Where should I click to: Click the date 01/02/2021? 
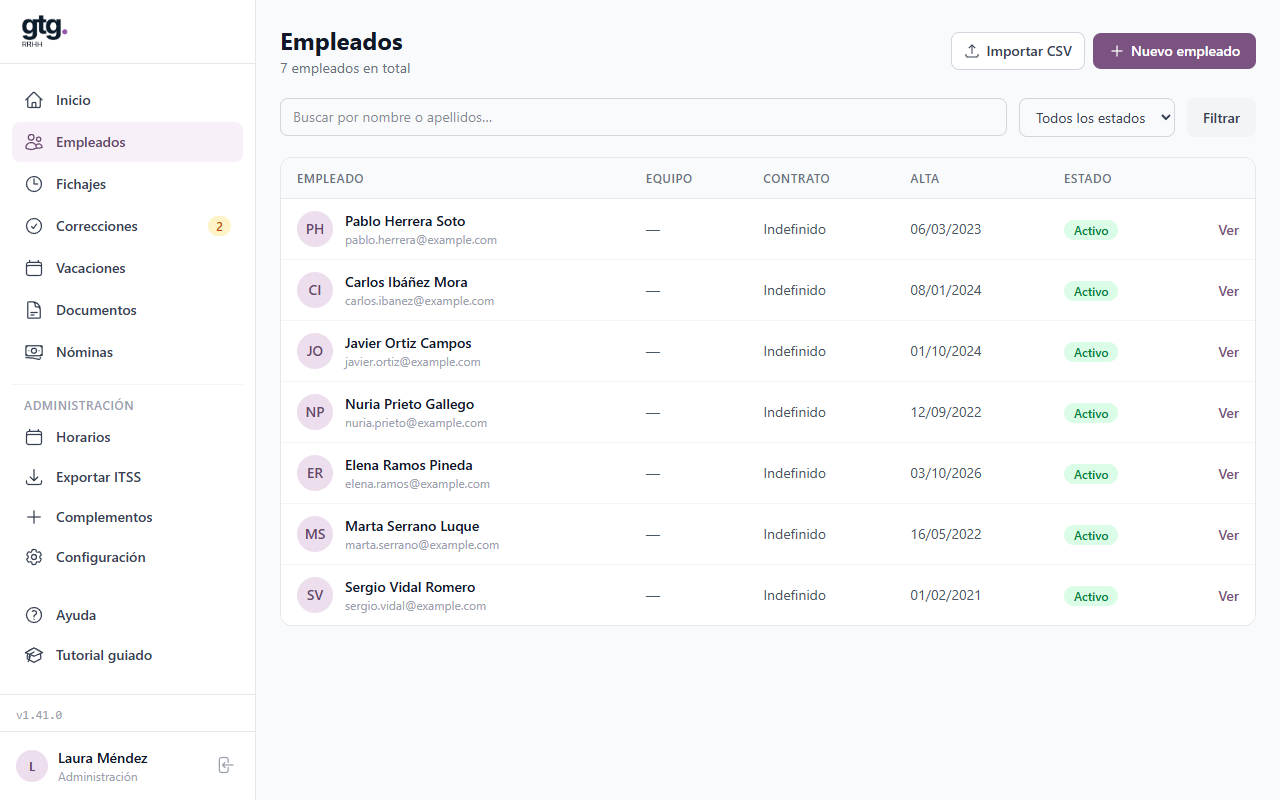[946, 595]
